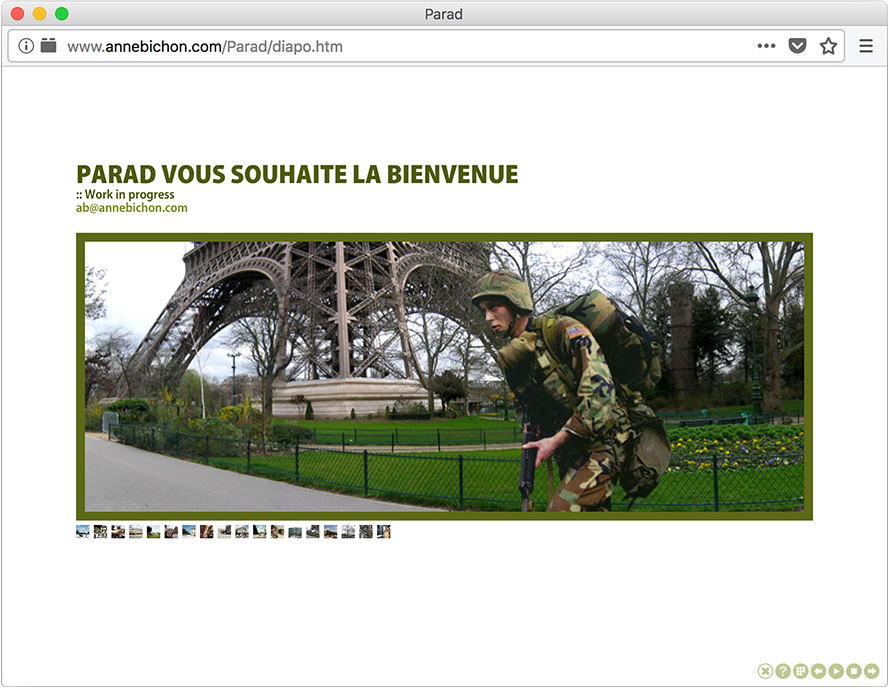Select the first slideshow thumbnail

pos(83,532)
